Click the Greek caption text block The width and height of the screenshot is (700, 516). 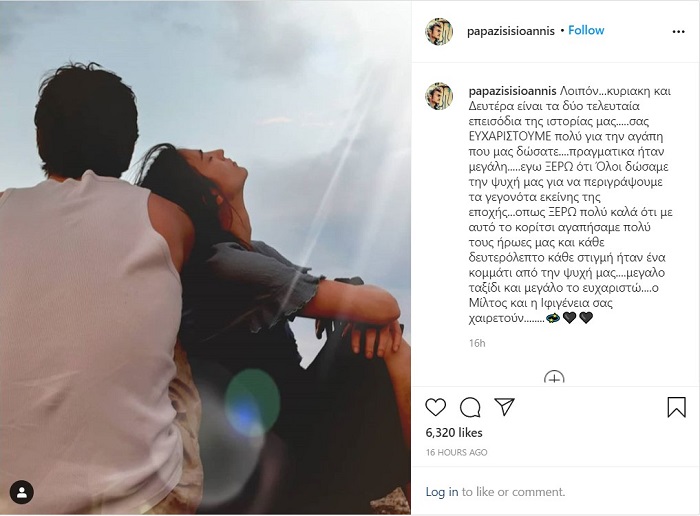(x=571, y=204)
